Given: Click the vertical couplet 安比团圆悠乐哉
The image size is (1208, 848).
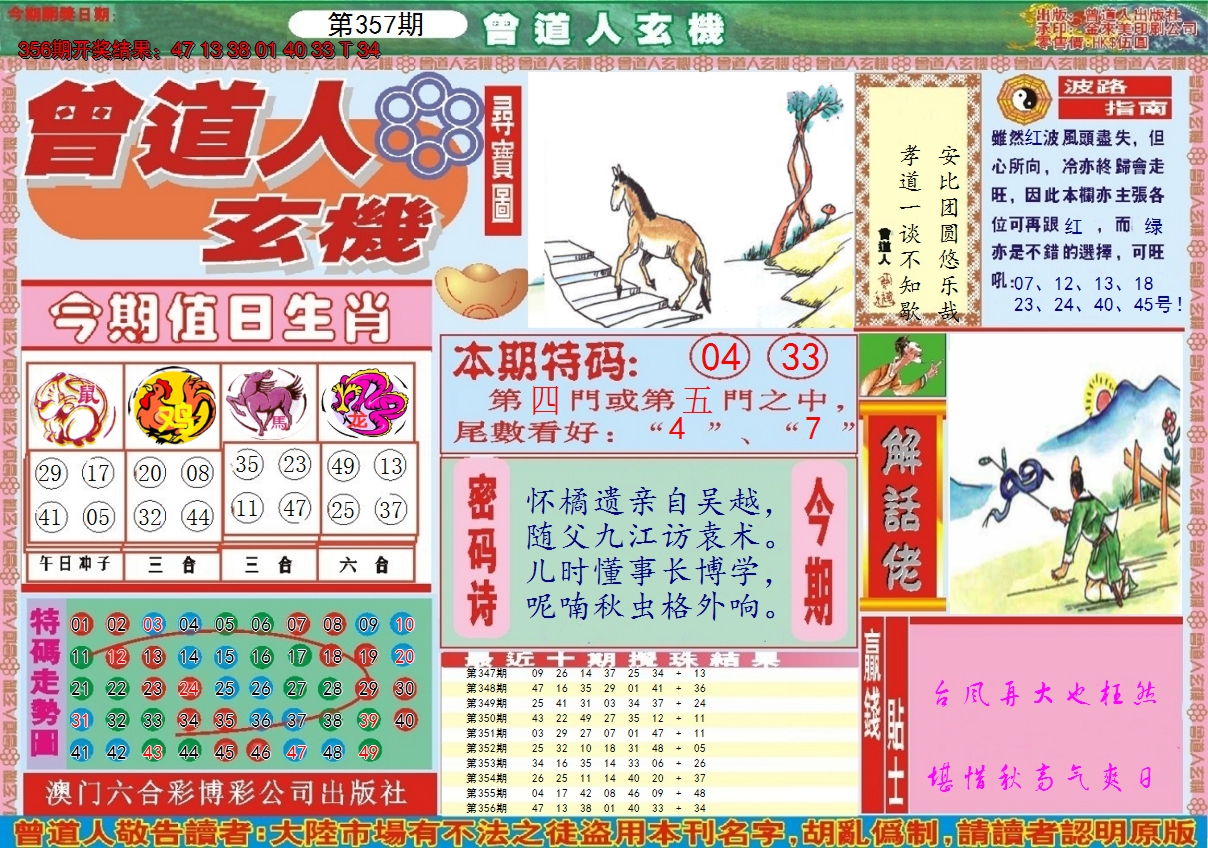Looking at the screenshot, I should pos(949,235).
